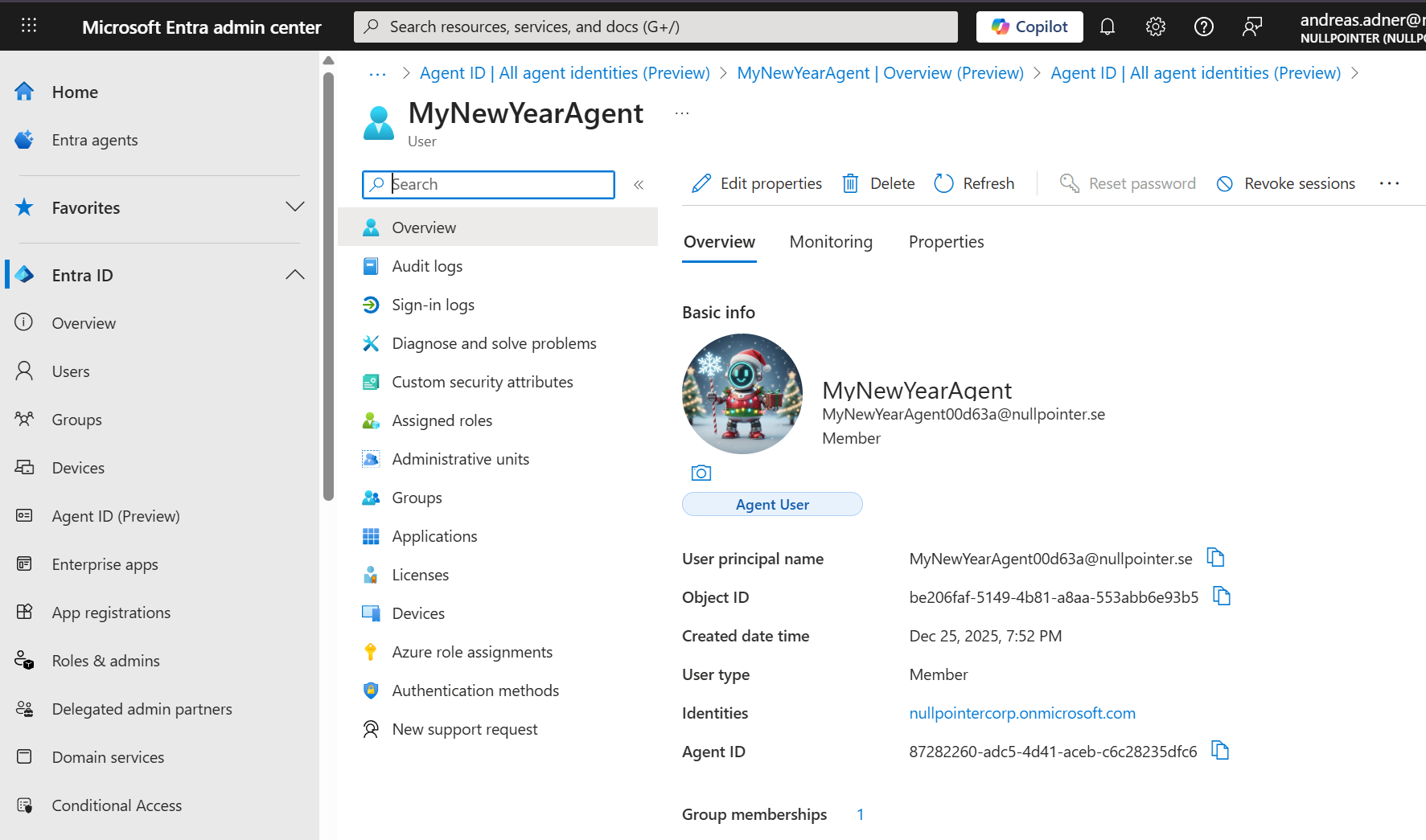Click the help question mark icon

click(1203, 27)
